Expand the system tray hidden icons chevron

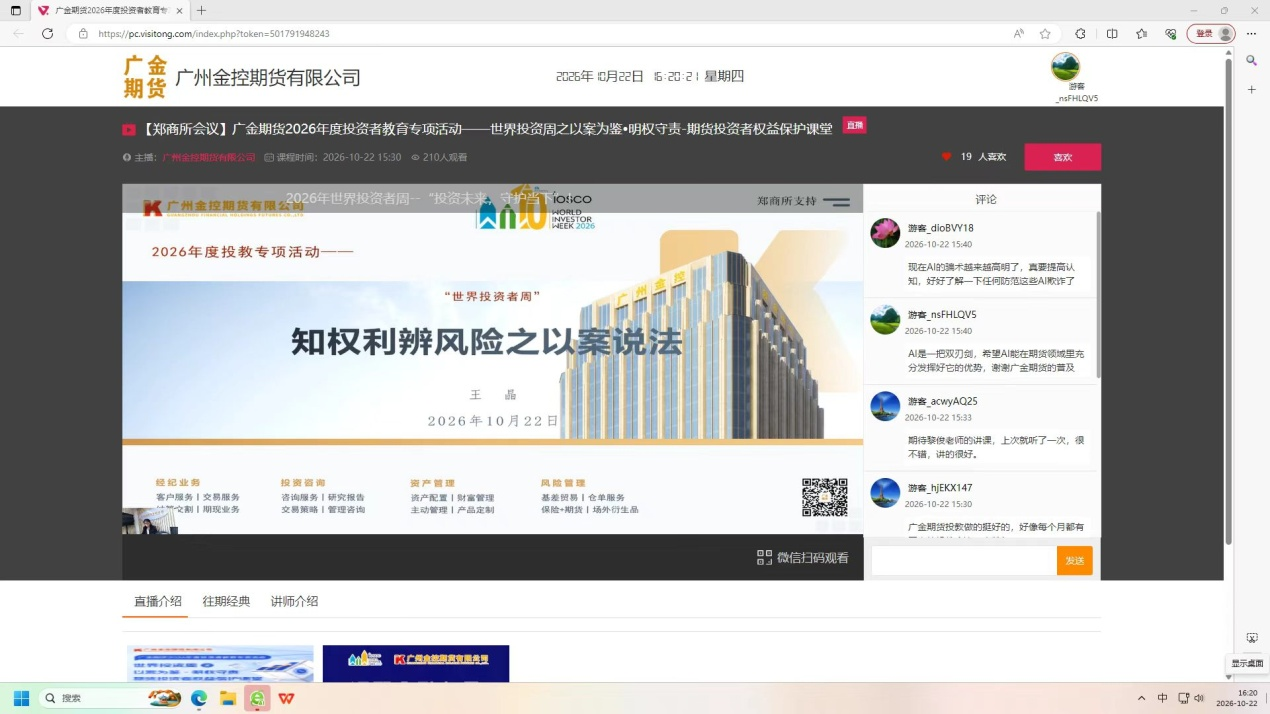tap(1141, 698)
